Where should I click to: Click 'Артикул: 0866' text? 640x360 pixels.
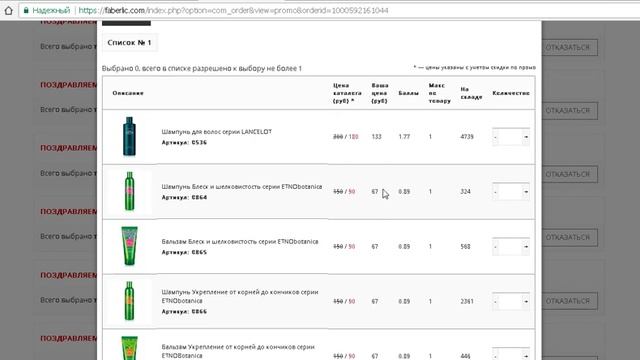pyautogui.click(x=184, y=311)
